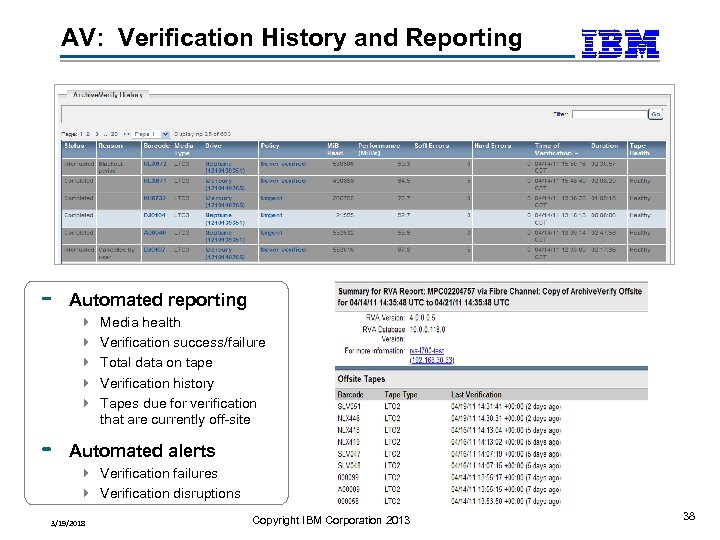Go to the next page using the double-arrow
The width and height of the screenshot is (720, 540).
(x=128, y=133)
